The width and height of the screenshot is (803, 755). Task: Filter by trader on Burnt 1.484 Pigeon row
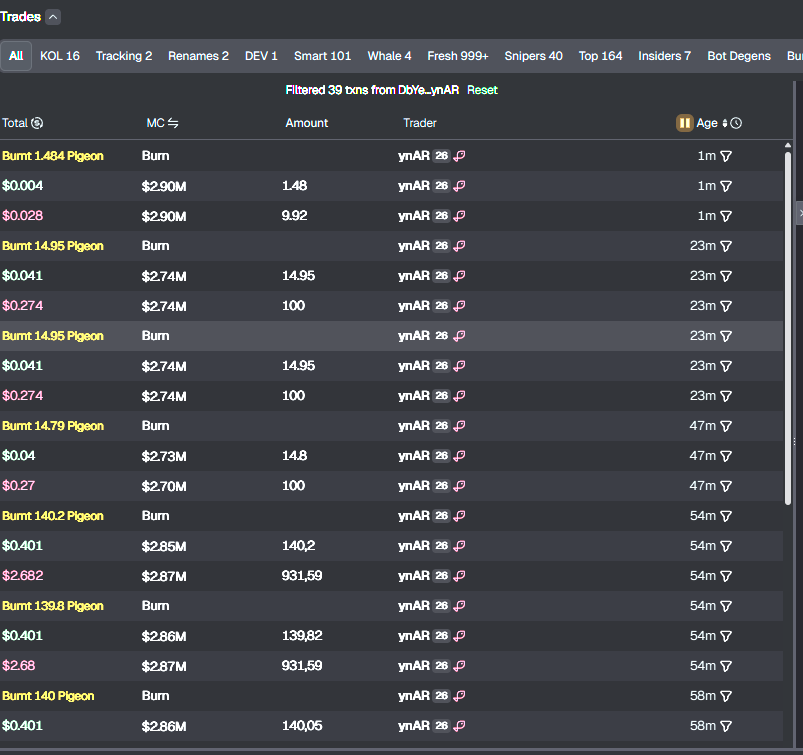point(726,156)
